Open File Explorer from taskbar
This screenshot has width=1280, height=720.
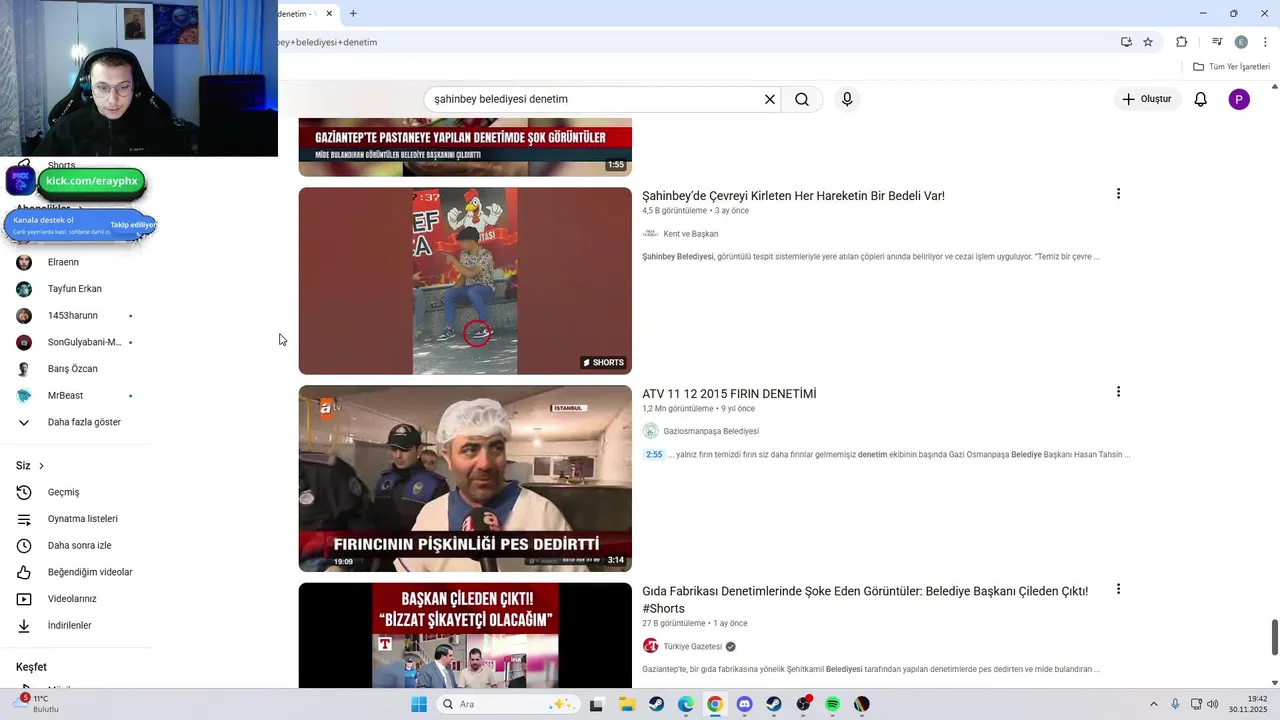tap(627, 704)
